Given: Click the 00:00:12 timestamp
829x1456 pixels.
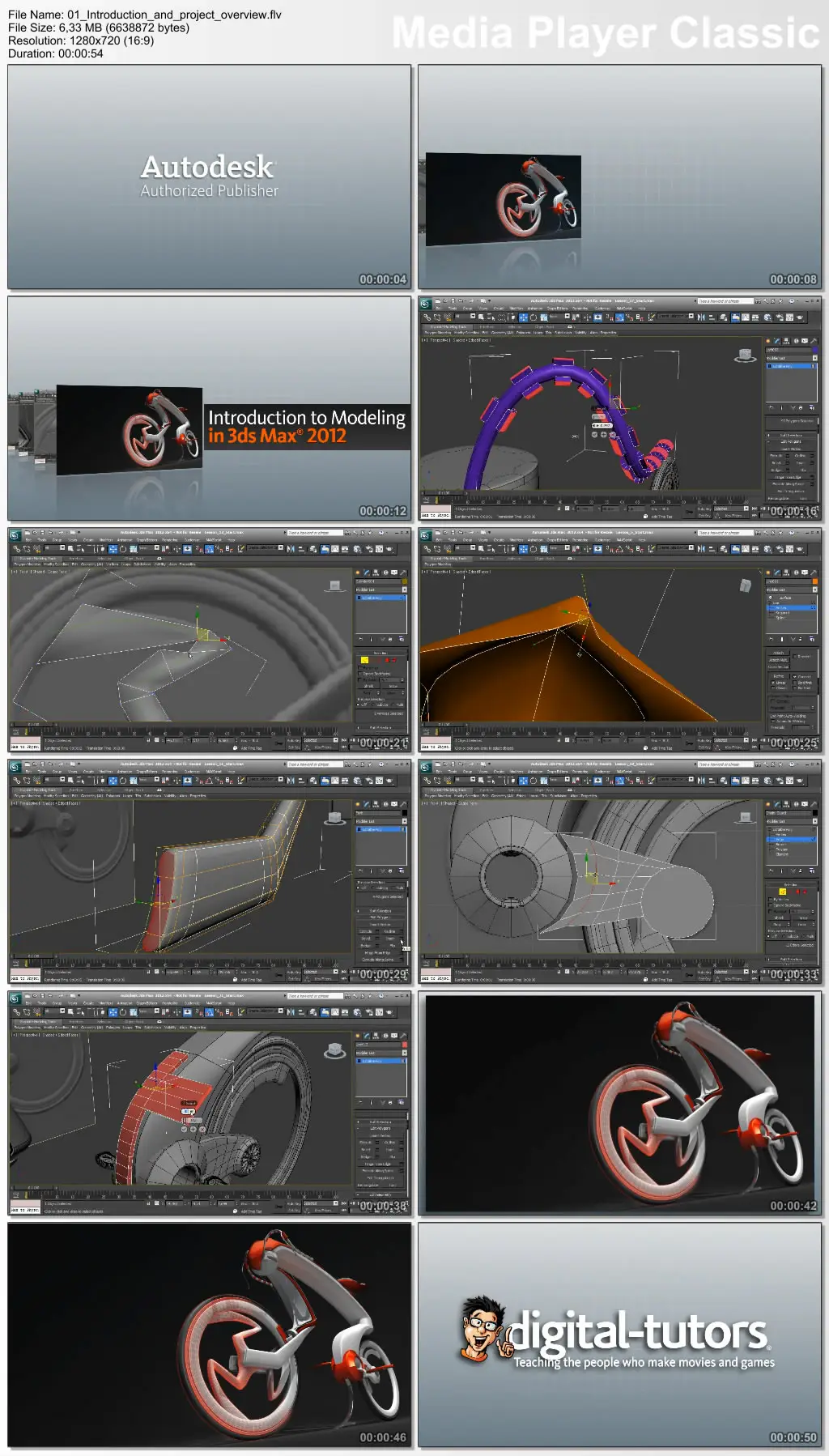Looking at the screenshot, I should click(x=383, y=511).
